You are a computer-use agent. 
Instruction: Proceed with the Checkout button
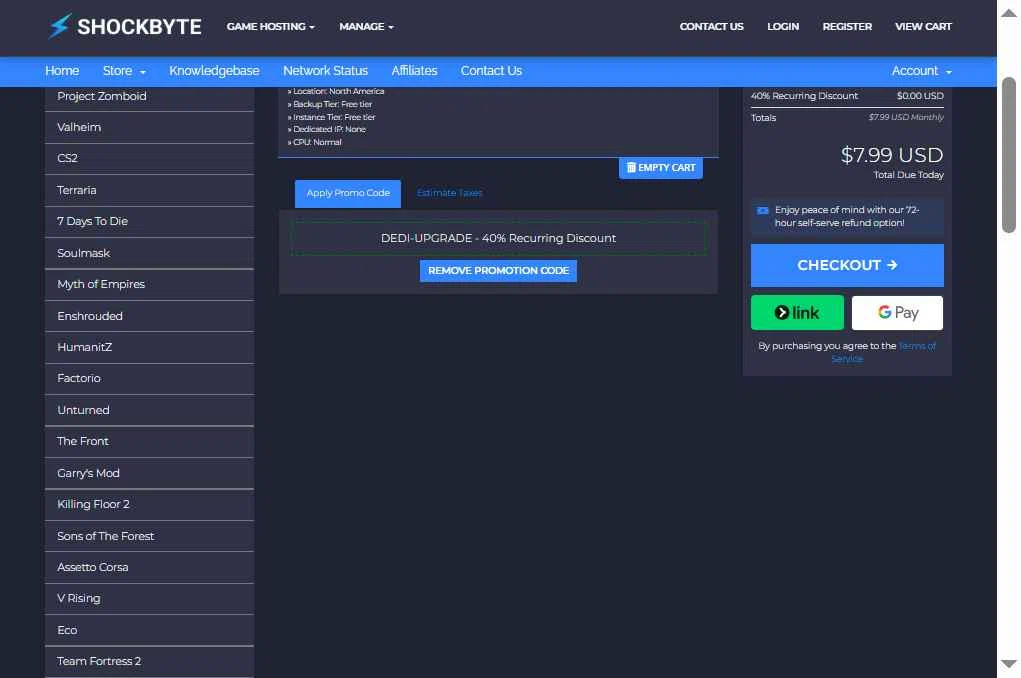point(846,266)
